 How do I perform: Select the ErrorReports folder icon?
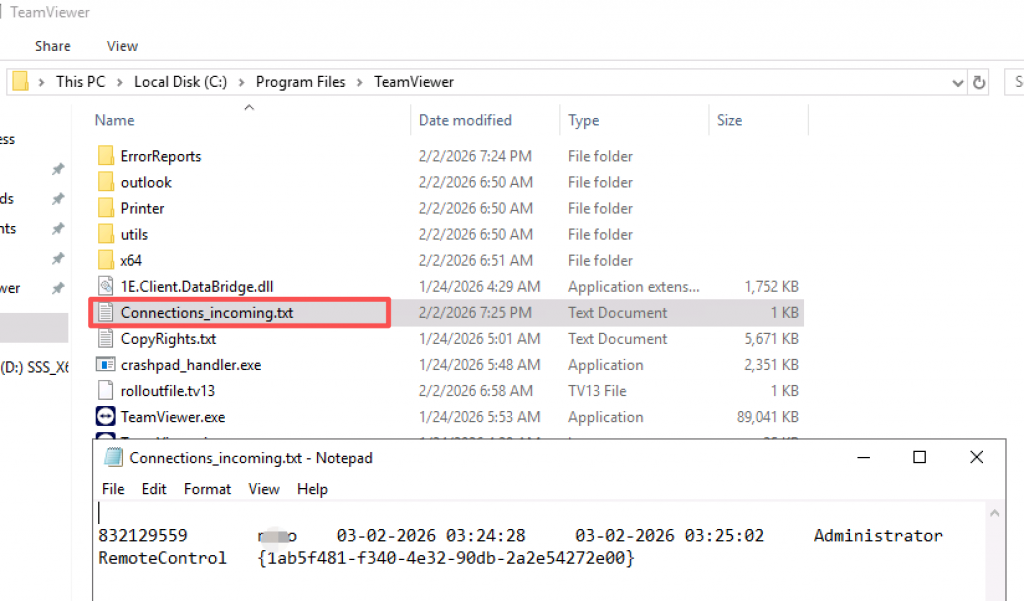(107, 156)
